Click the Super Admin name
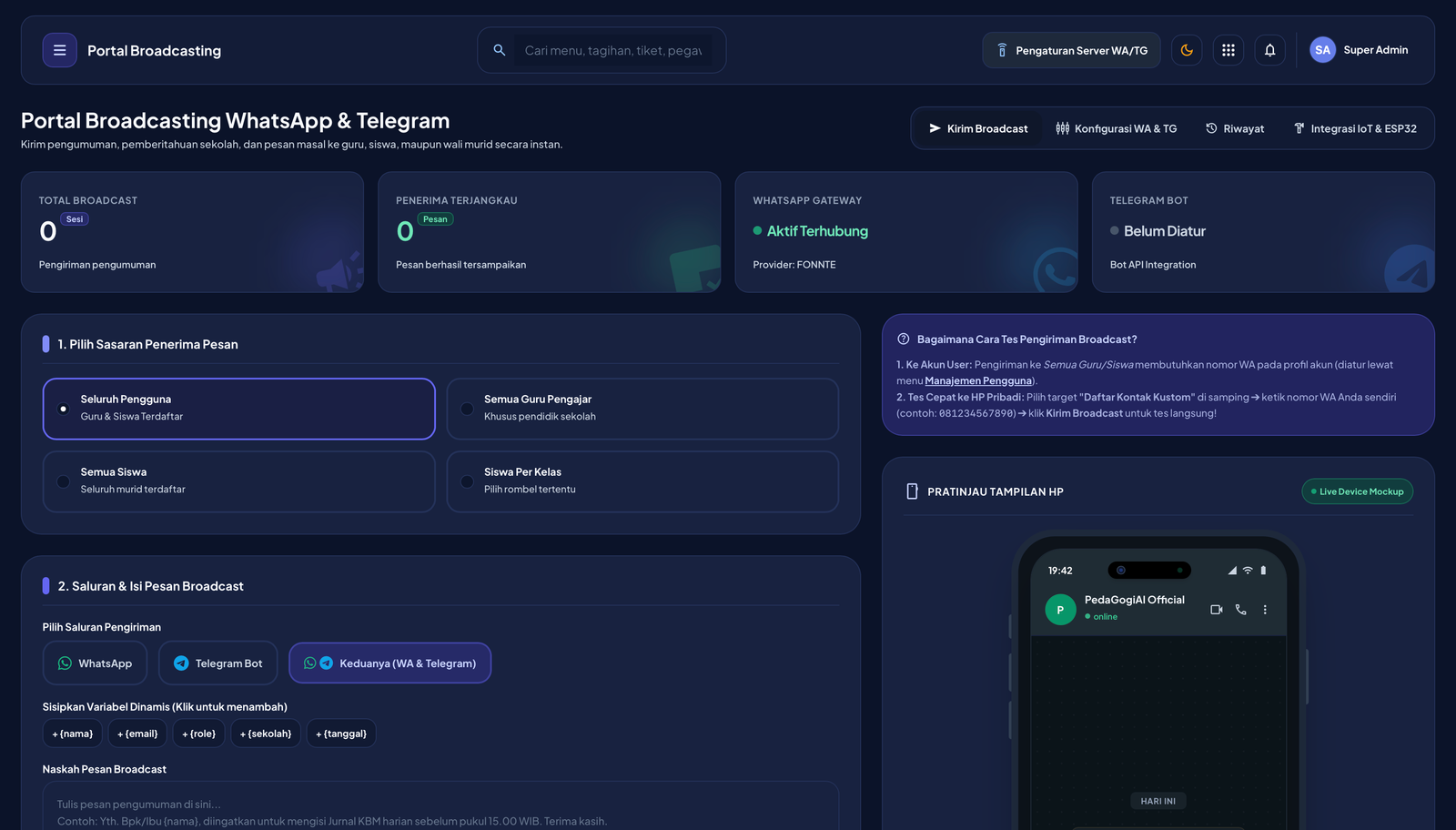1456x830 pixels. pyautogui.click(x=1375, y=50)
